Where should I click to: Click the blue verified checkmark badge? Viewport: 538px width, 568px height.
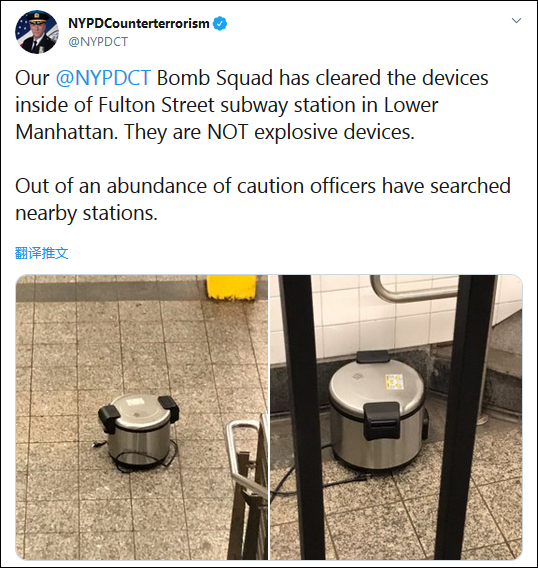(220, 24)
